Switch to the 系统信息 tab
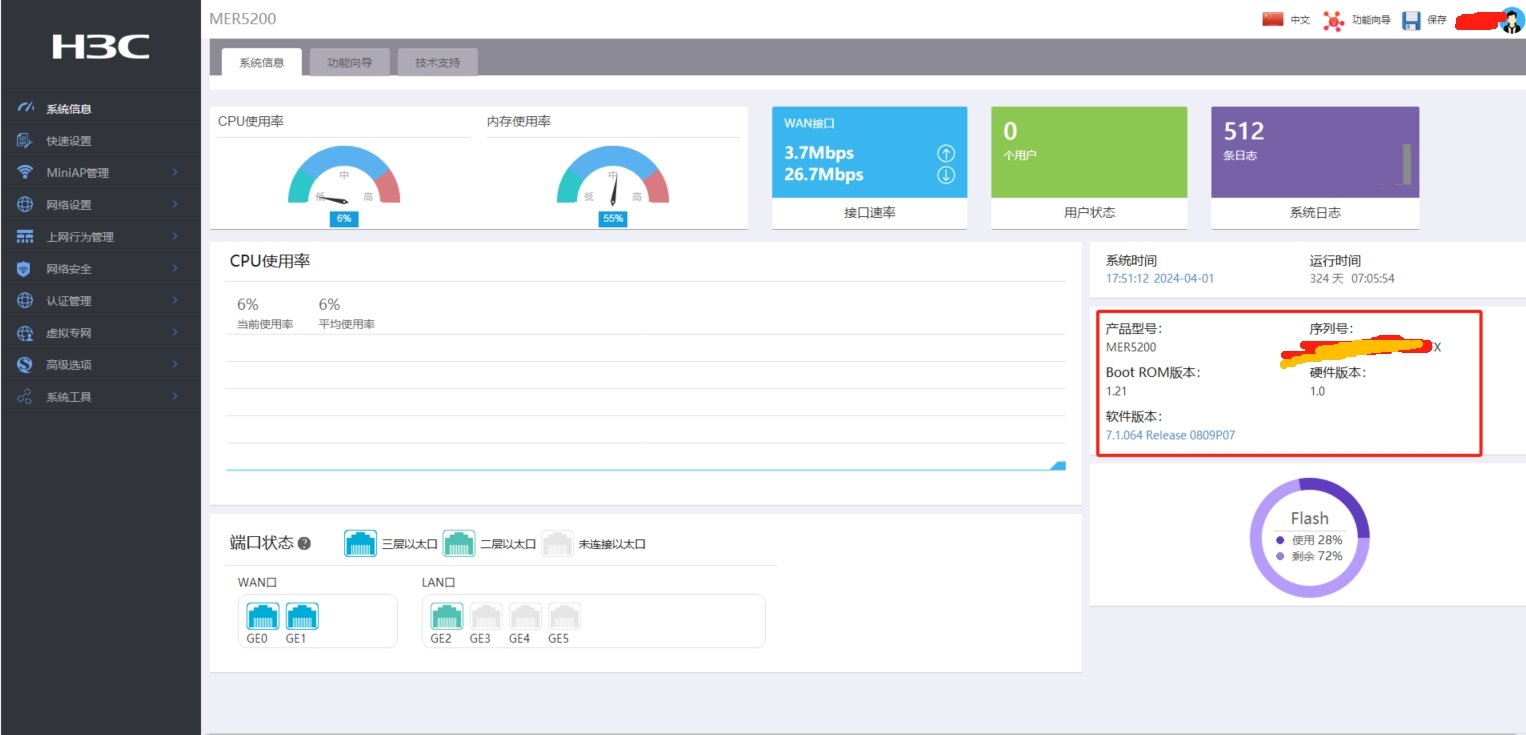The image size is (1526, 735). point(262,62)
